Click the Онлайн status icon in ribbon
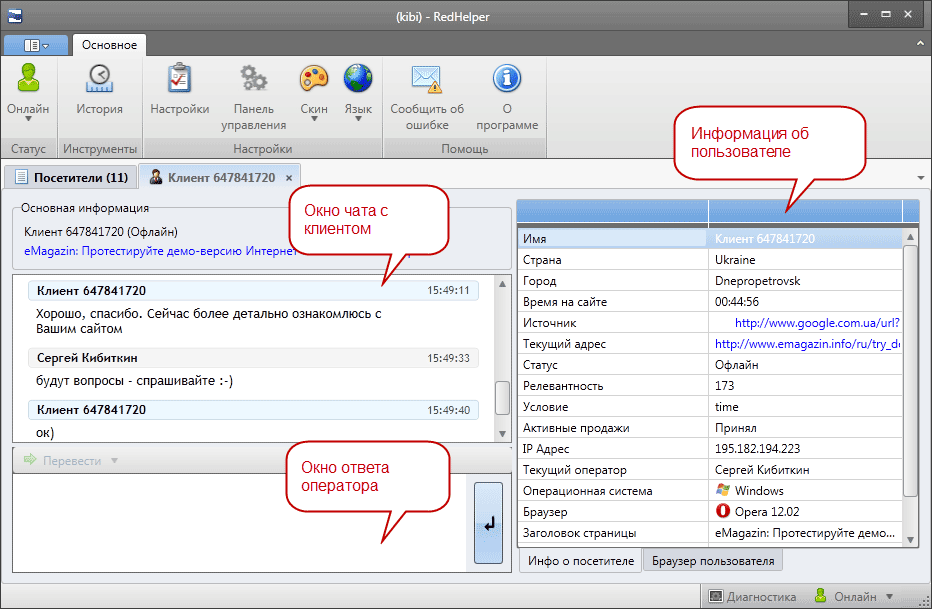This screenshot has width=932, height=609. (x=28, y=79)
